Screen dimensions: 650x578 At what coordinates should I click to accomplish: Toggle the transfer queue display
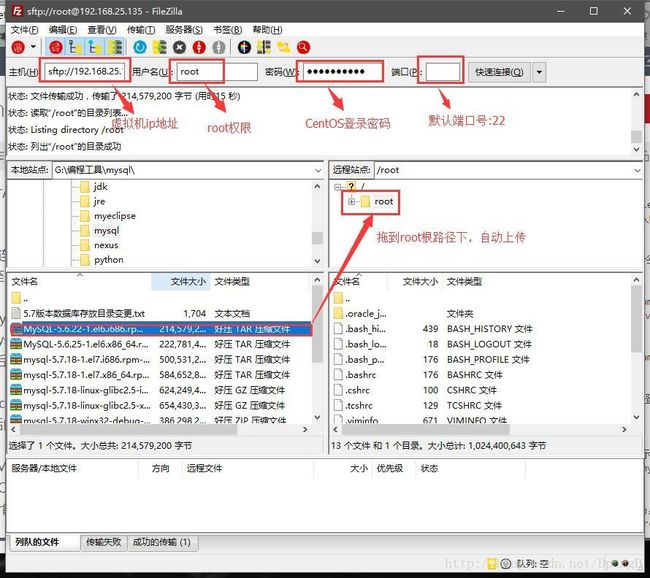115,47
